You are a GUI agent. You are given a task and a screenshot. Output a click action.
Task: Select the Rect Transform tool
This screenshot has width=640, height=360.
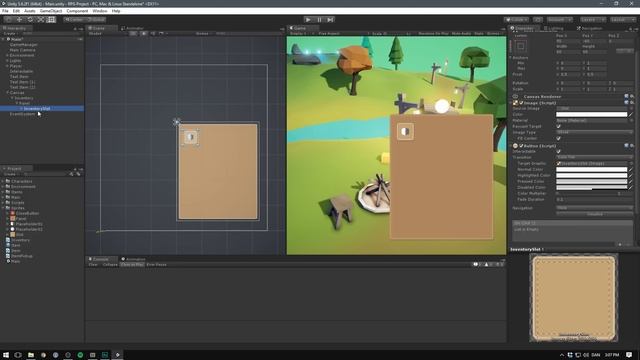coord(51,20)
